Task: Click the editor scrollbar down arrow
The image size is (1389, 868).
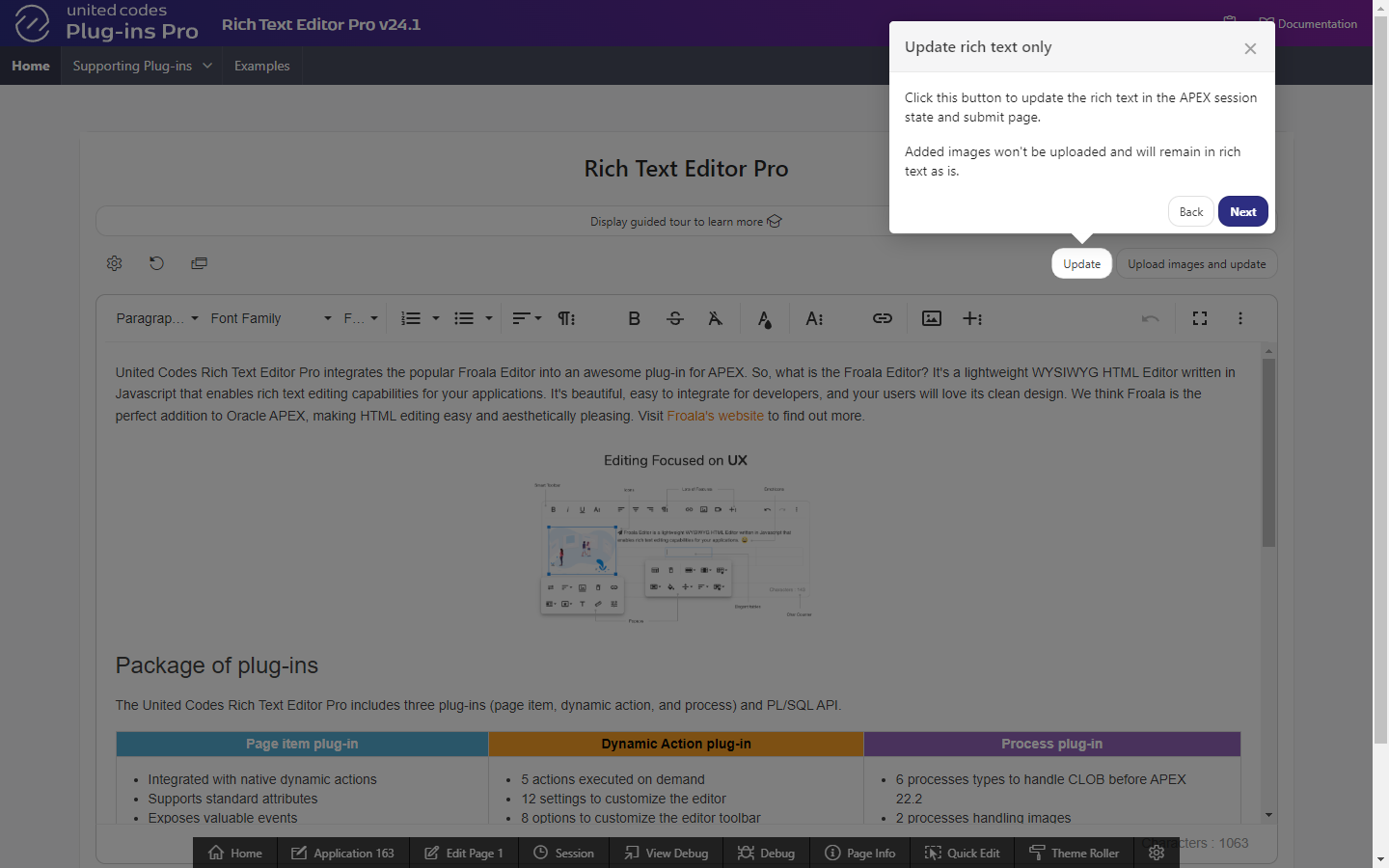Action: (x=1268, y=816)
